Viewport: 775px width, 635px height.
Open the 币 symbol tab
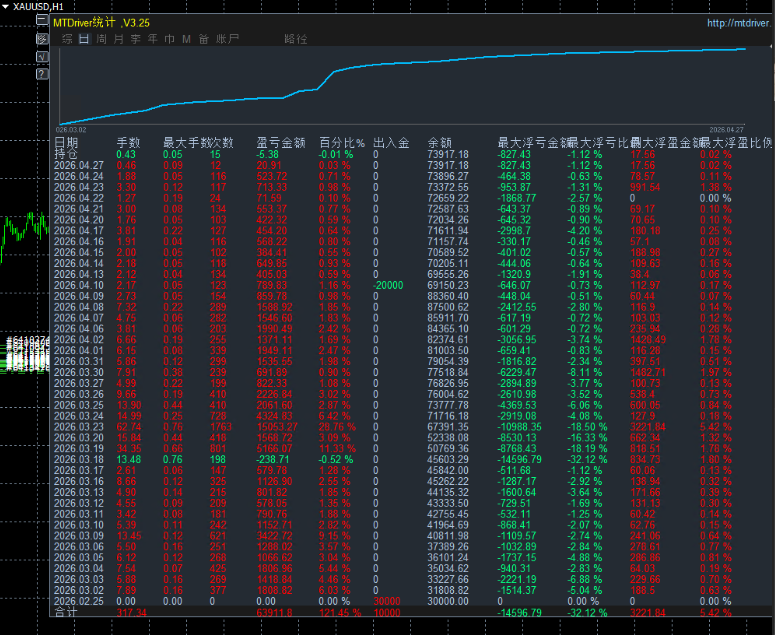pyautogui.click(x=170, y=39)
